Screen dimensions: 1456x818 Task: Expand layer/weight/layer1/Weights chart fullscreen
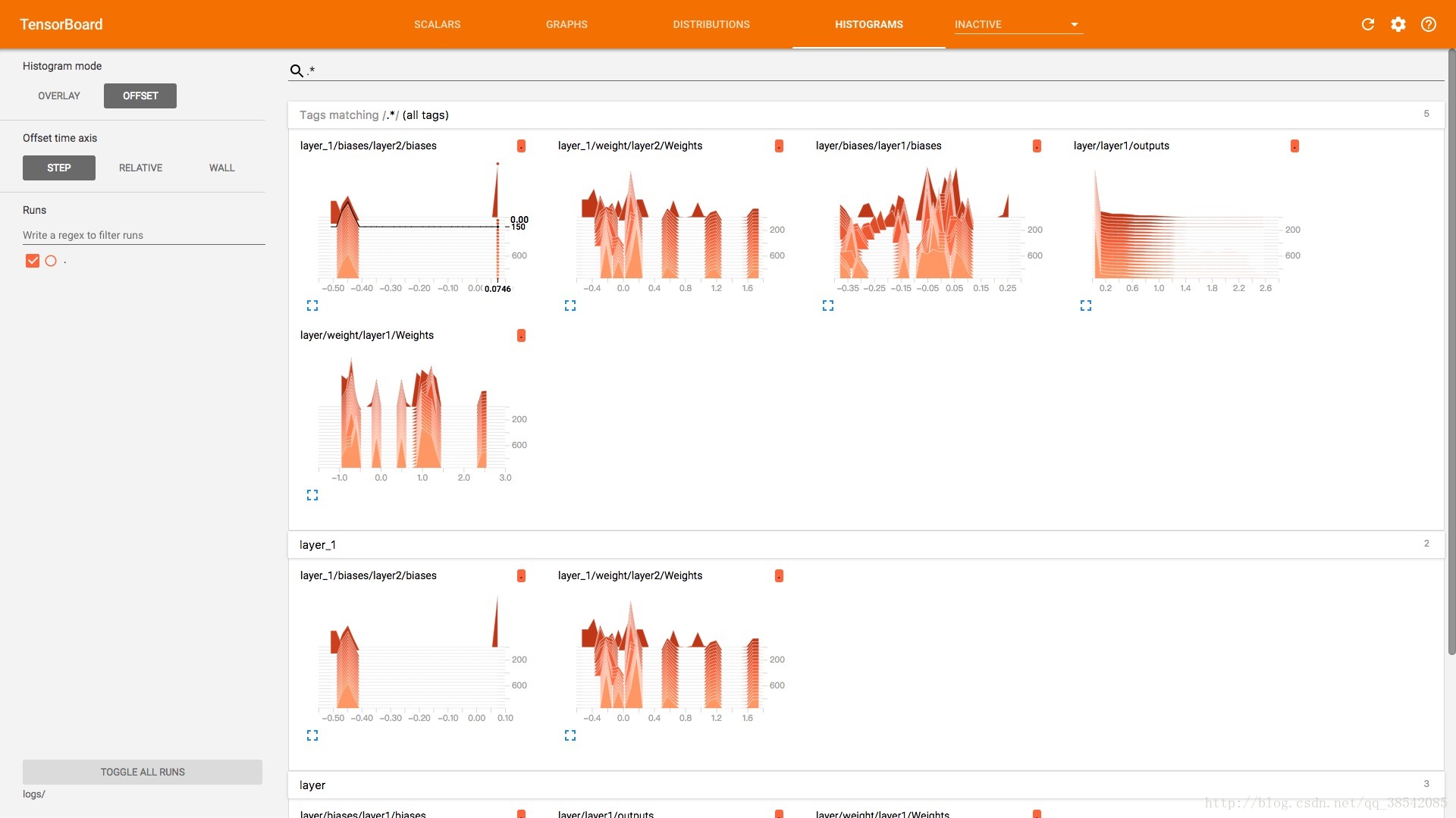point(312,495)
